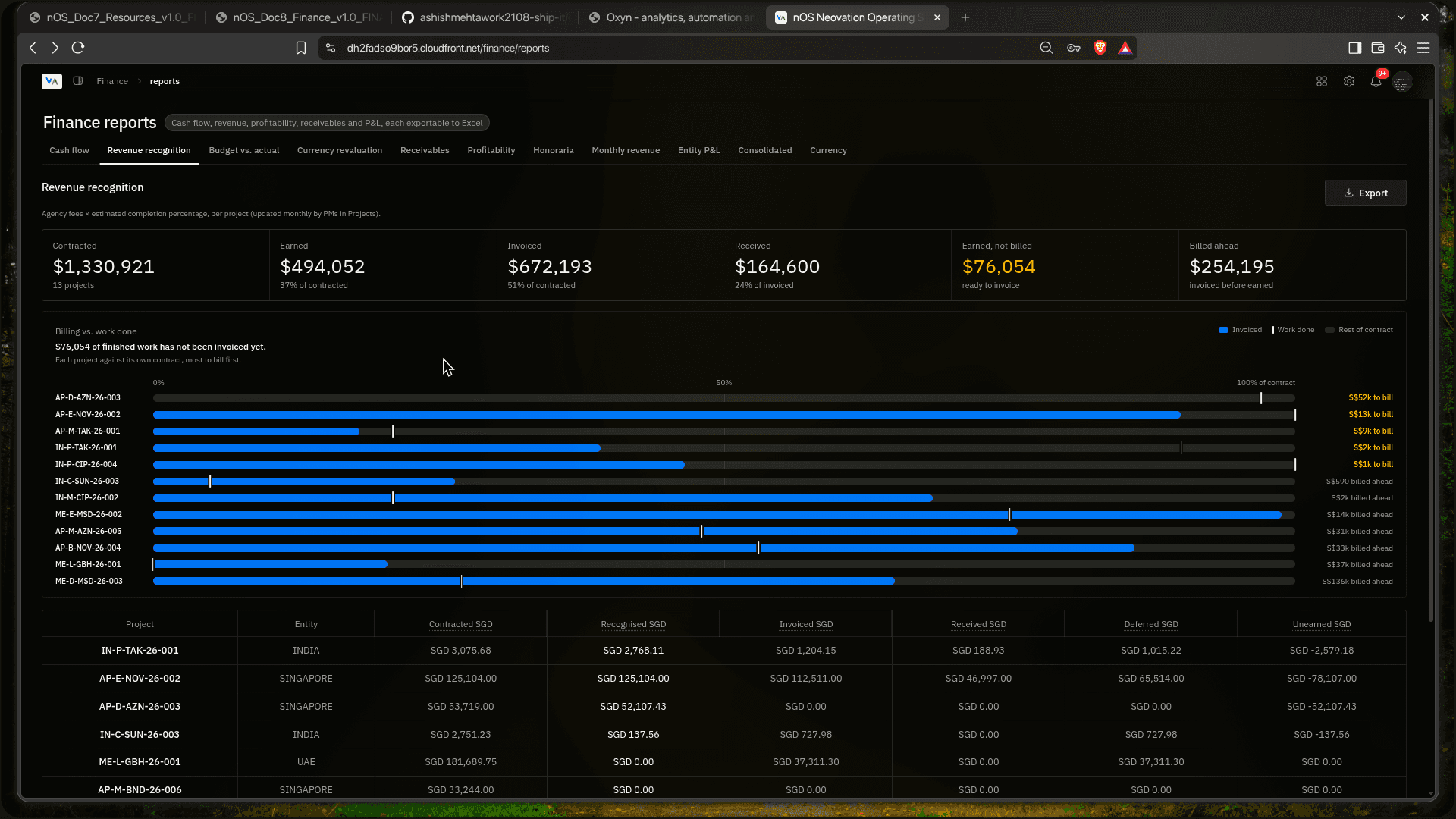This screenshot has width=1456, height=819.
Task: Reload the page
Action: 78,48
